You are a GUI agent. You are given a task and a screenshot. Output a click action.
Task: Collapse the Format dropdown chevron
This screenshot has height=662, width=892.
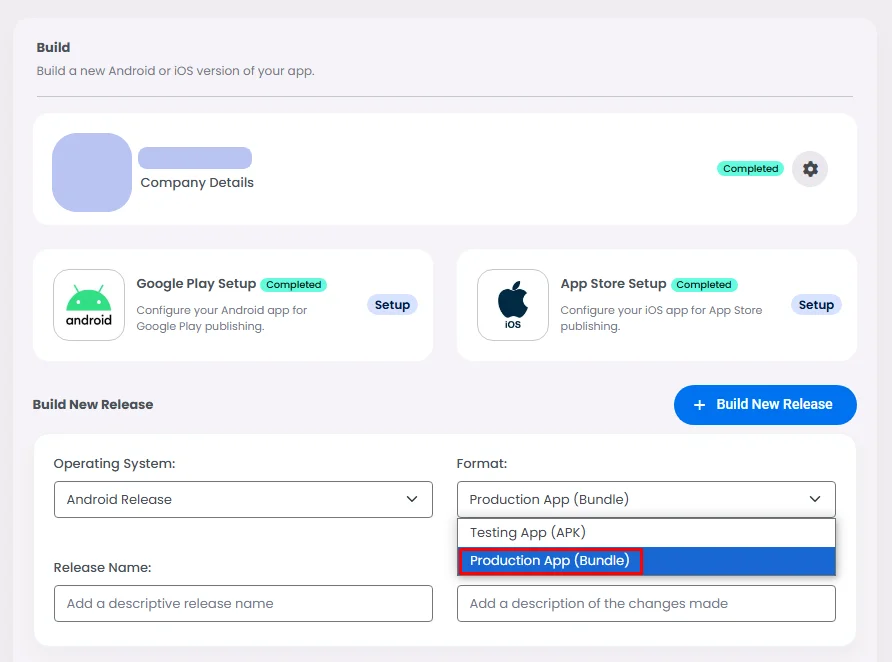[x=815, y=499]
